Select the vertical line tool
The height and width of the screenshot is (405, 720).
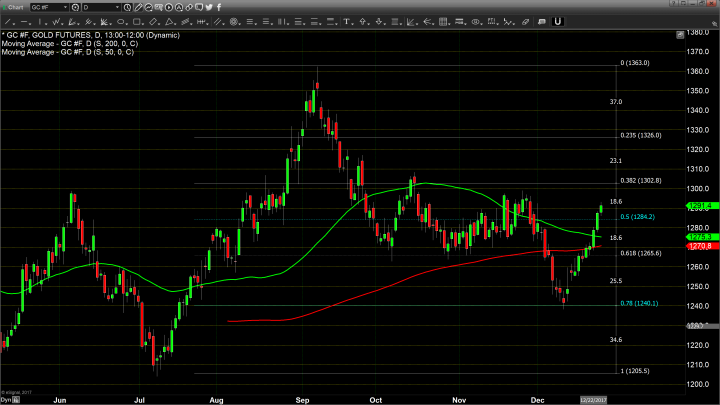click(x=40, y=22)
